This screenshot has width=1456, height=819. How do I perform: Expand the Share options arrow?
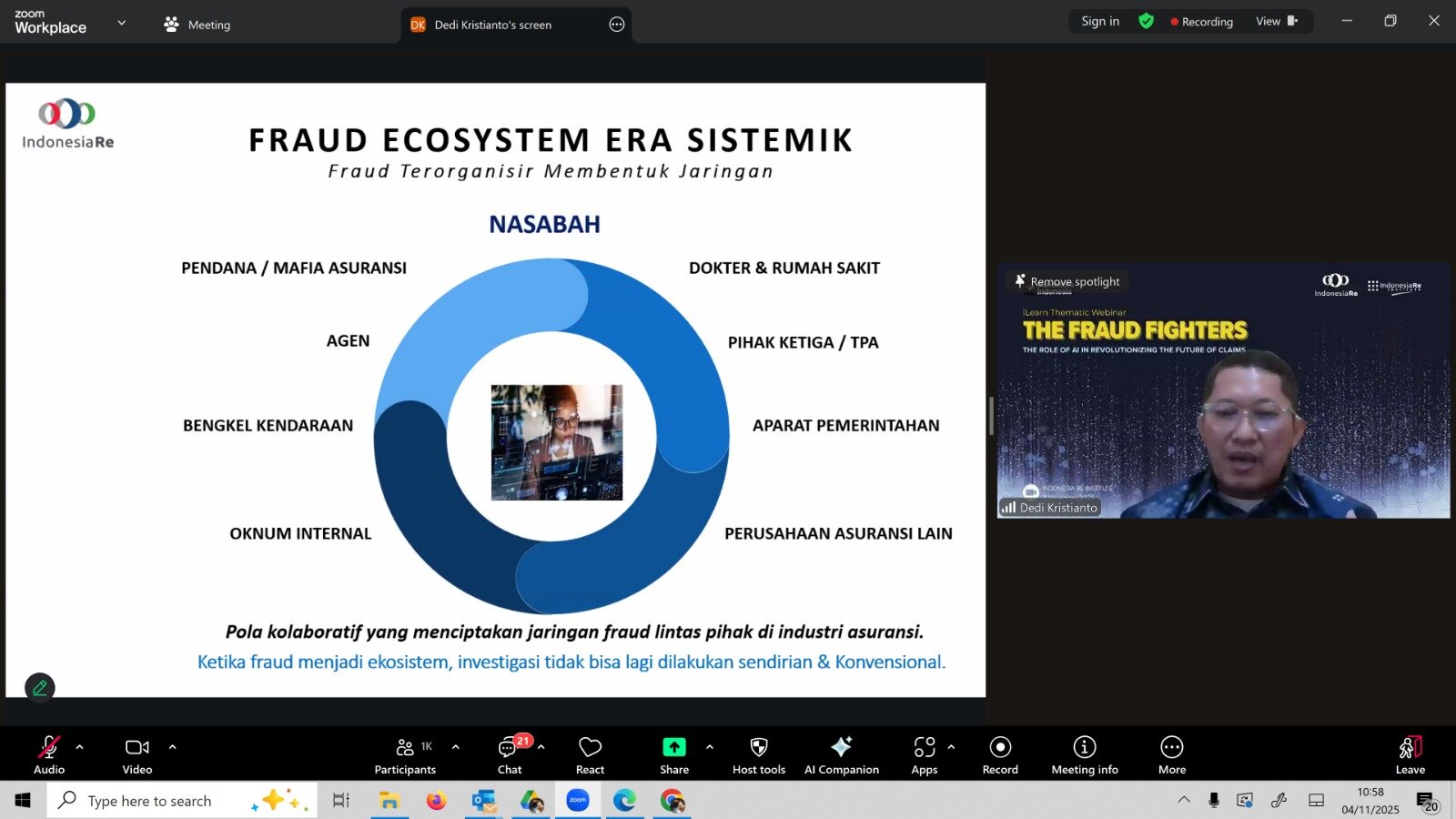710,747
